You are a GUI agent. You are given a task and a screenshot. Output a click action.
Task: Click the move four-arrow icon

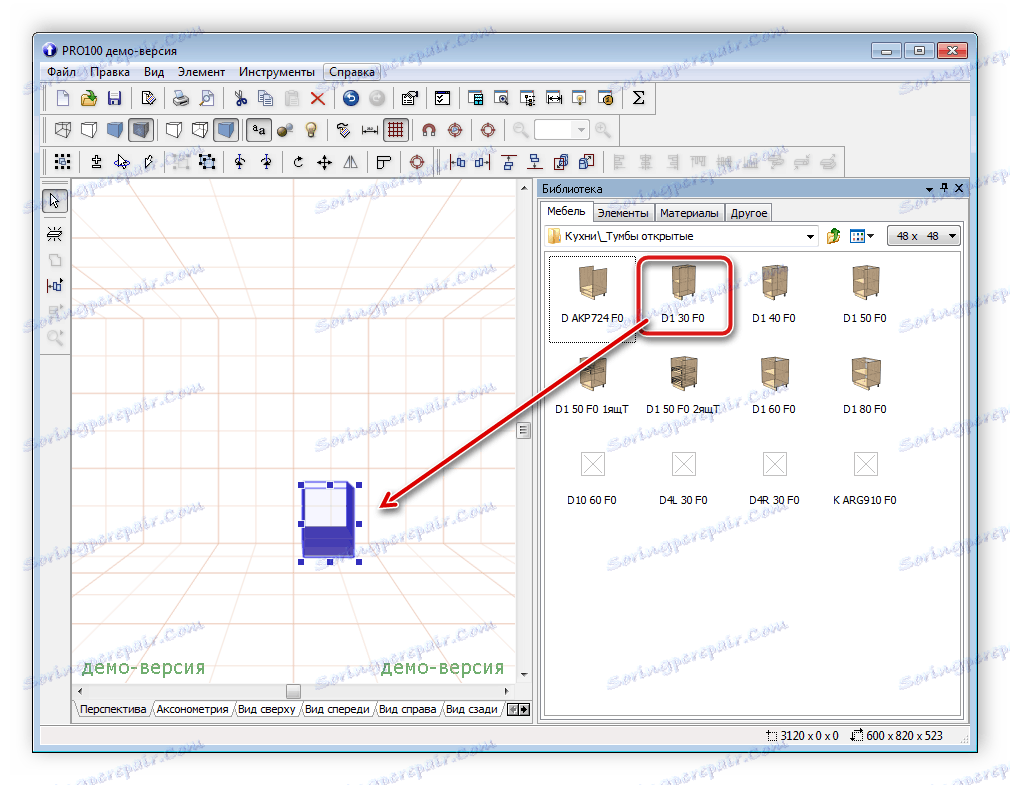[x=324, y=162]
